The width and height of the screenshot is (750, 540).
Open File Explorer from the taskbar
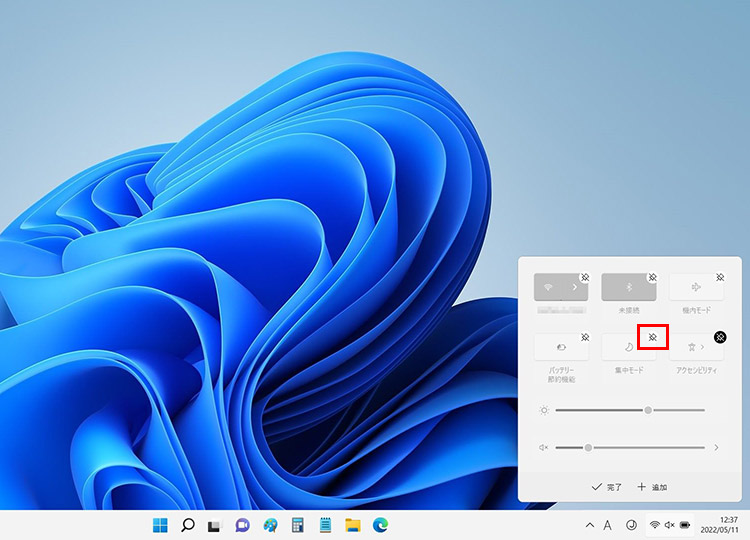click(x=352, y=525)
